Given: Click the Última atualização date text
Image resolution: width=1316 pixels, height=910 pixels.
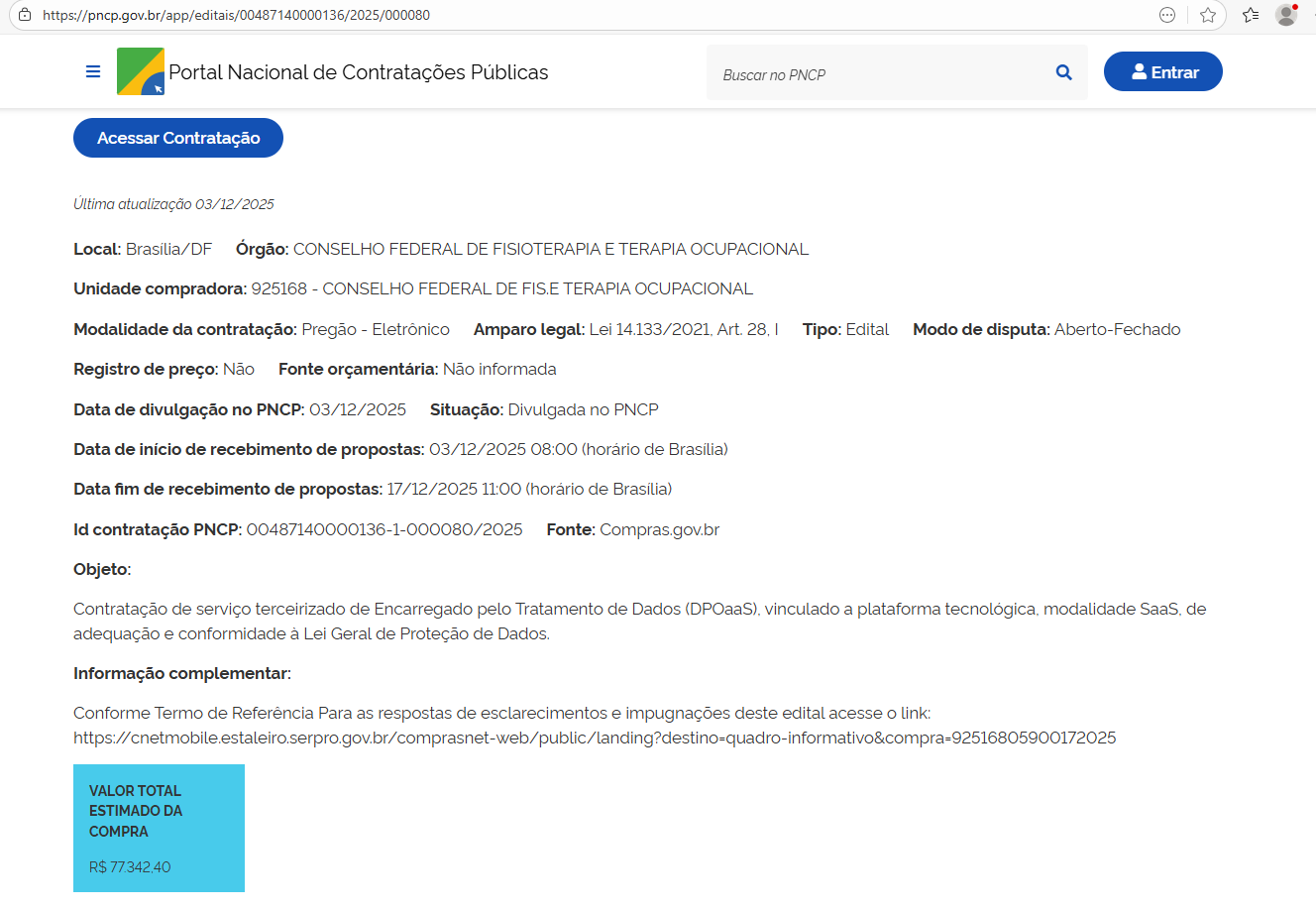Looking at the screenshot, I should [x=173, y=204].
